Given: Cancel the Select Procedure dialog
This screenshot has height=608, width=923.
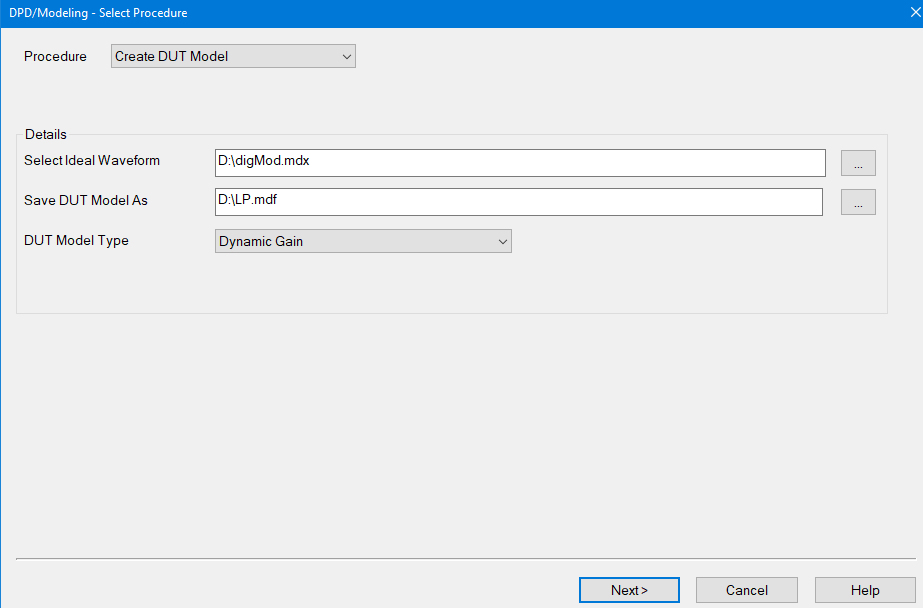Looking at the screenshot, I should [746, 590].
